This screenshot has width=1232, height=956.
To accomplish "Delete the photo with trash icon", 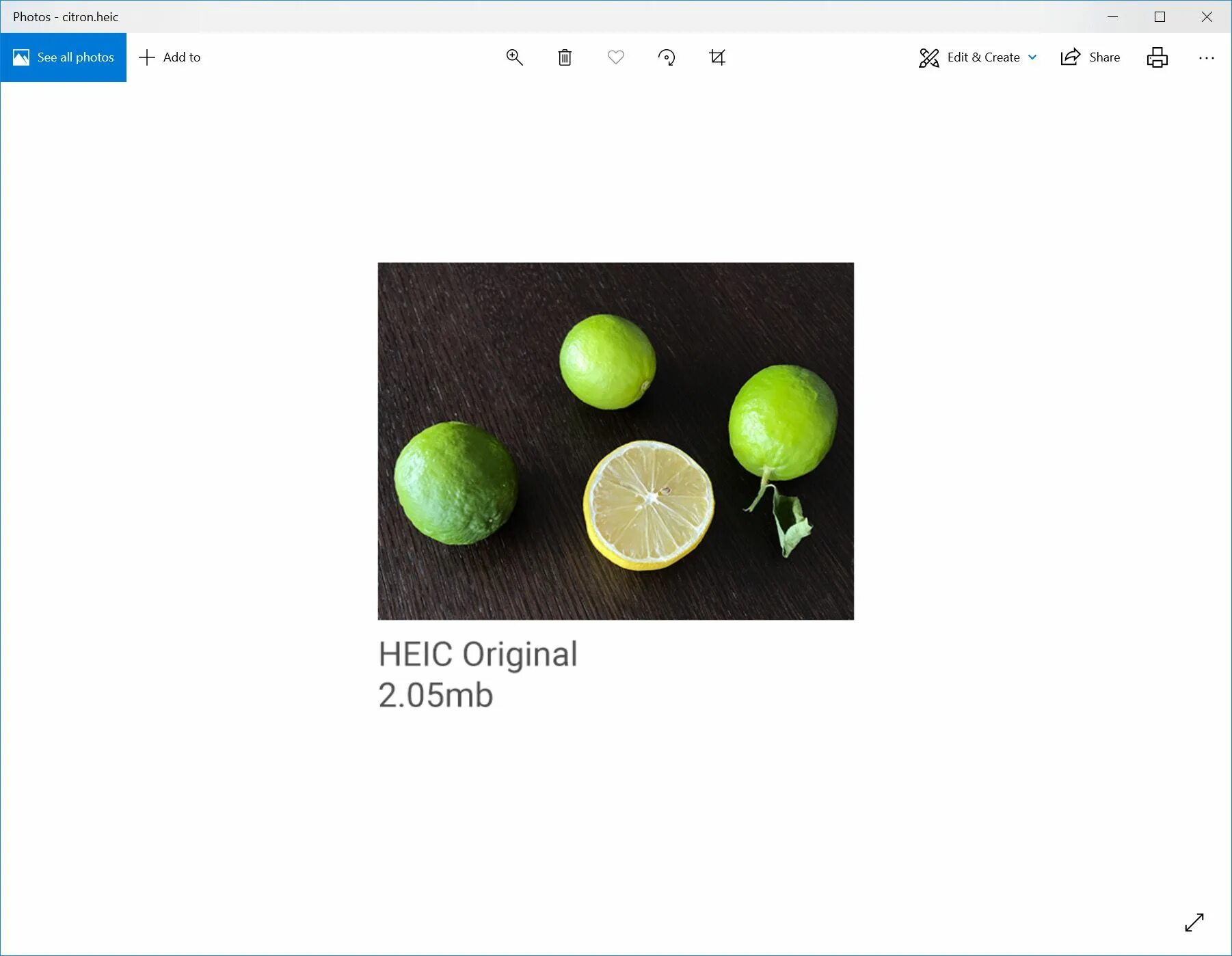I will (x=565, y=57).
